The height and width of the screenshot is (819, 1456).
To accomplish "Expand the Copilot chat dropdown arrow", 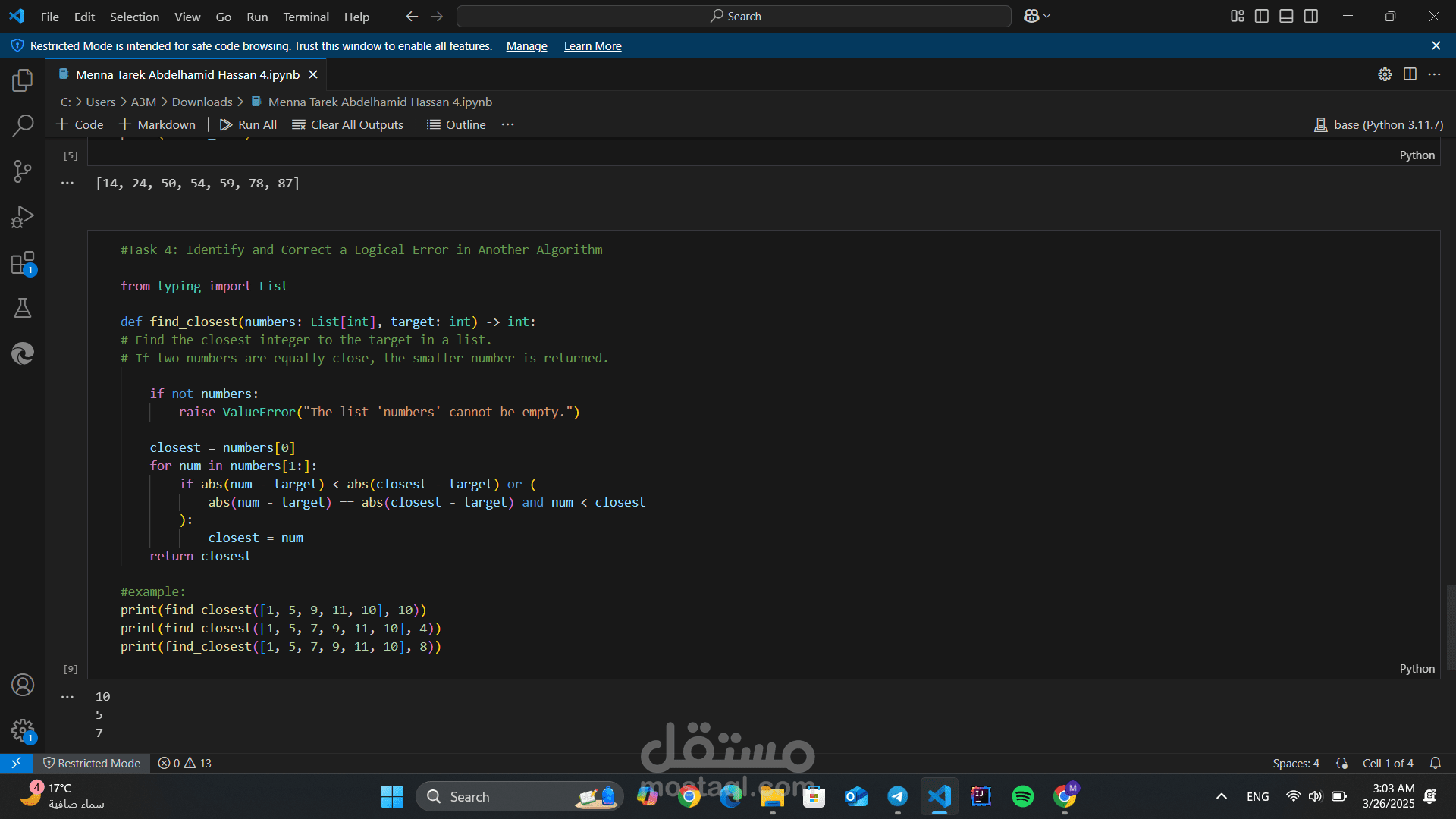I will coord(1047,16).
